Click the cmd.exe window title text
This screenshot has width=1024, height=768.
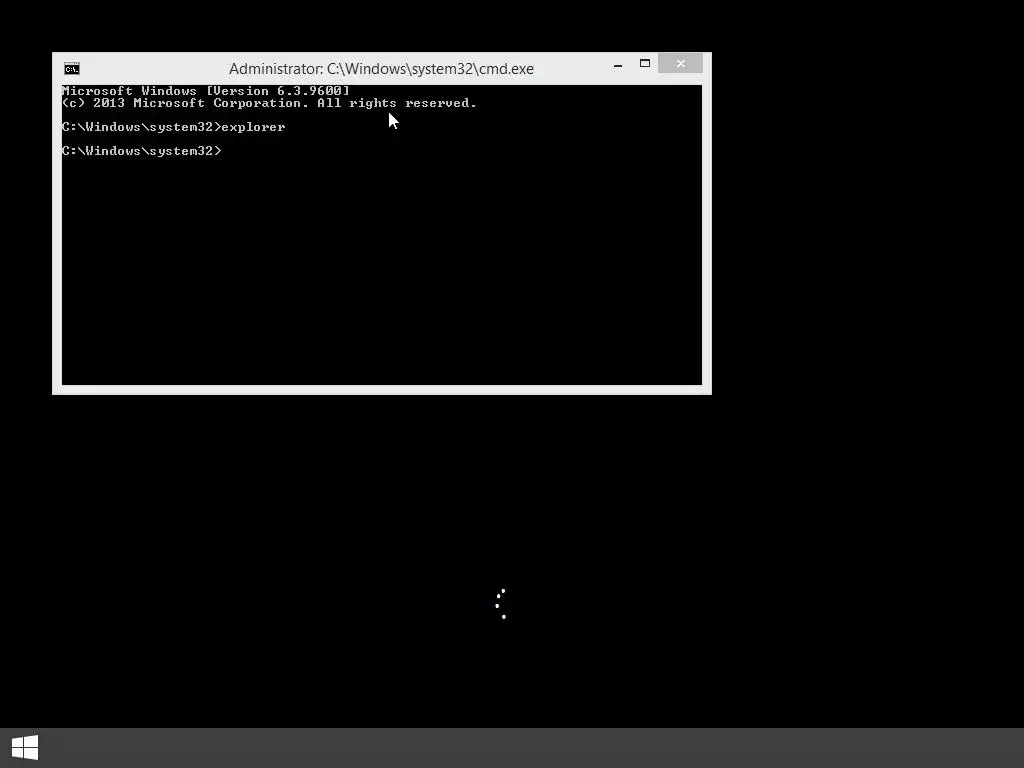click(x=381, y=69)
